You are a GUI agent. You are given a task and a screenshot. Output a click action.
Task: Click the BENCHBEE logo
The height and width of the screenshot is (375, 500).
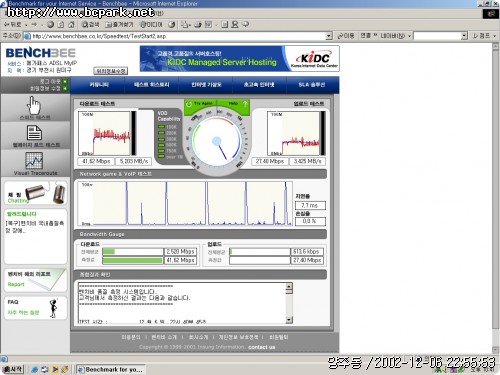tap(41, 53)
